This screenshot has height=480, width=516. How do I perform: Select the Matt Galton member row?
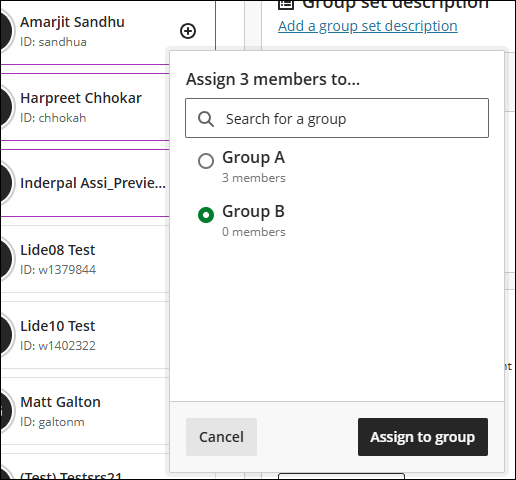tap(85, 411)
